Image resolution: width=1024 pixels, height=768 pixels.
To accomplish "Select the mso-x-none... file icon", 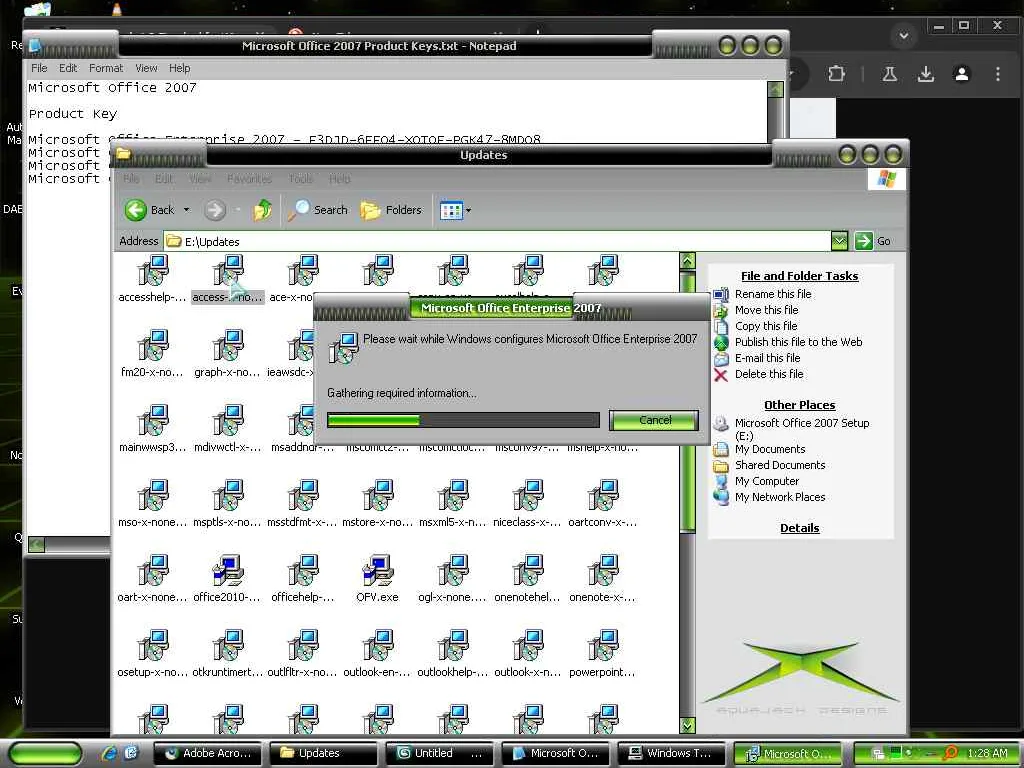I will 152,495.
